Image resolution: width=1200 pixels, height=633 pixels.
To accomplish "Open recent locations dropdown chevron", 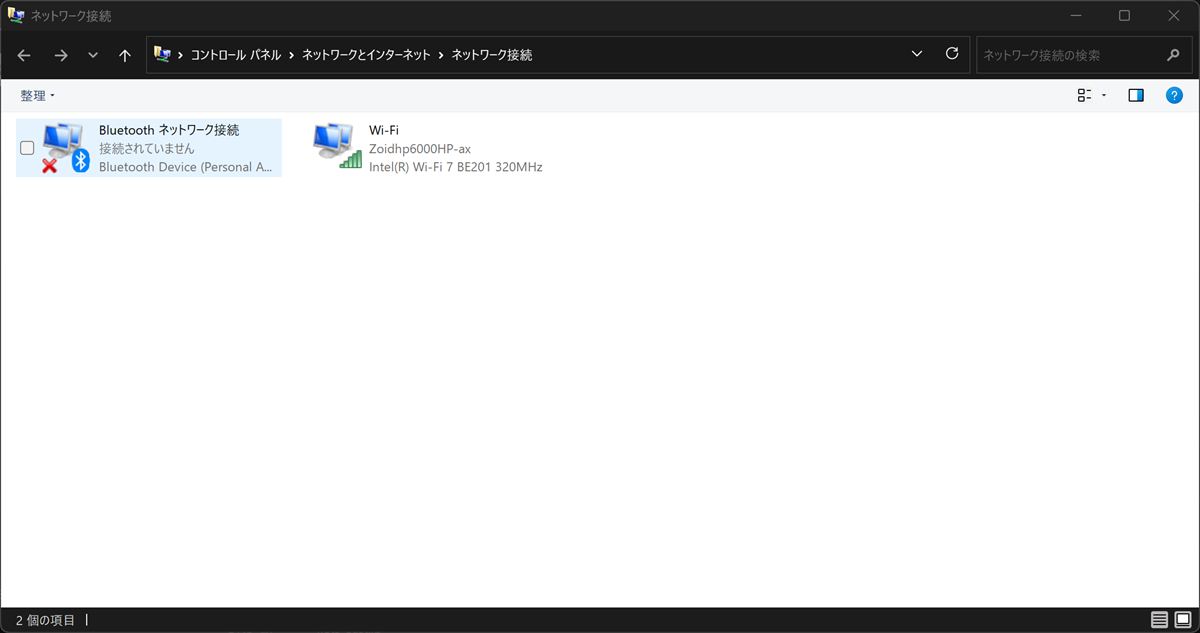I will (x=93, y=55).
